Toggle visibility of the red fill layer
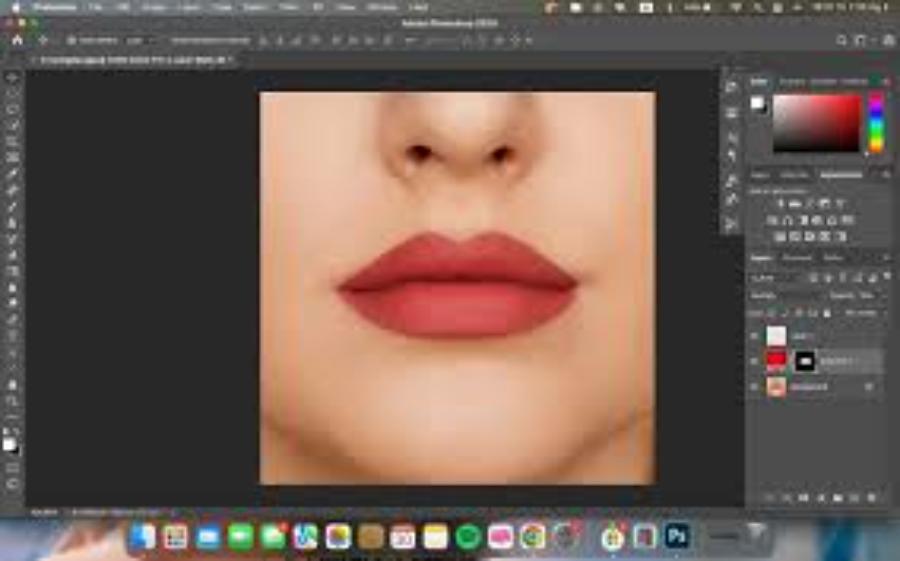Screen dimensions: 900x561 754,361
